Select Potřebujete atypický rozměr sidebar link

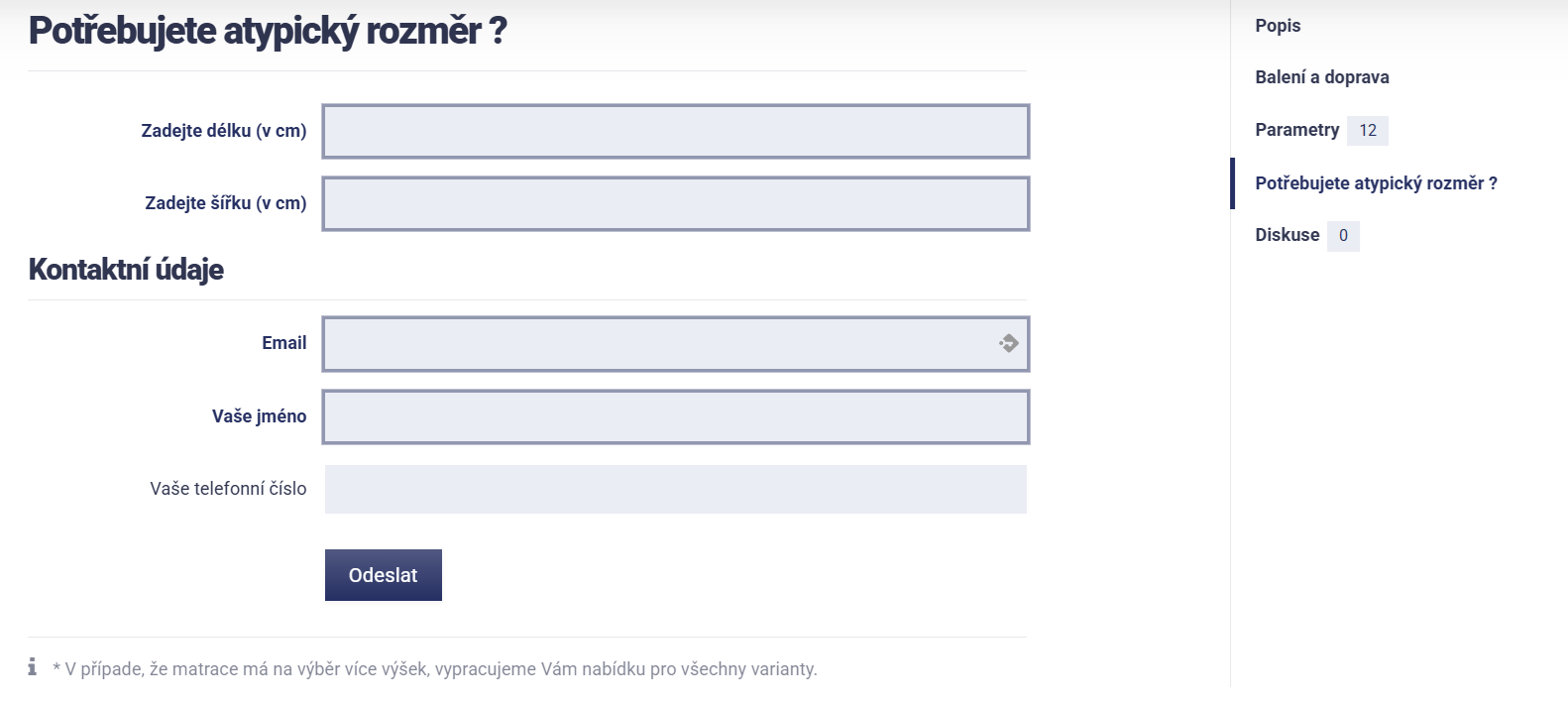pos(1376,183)
